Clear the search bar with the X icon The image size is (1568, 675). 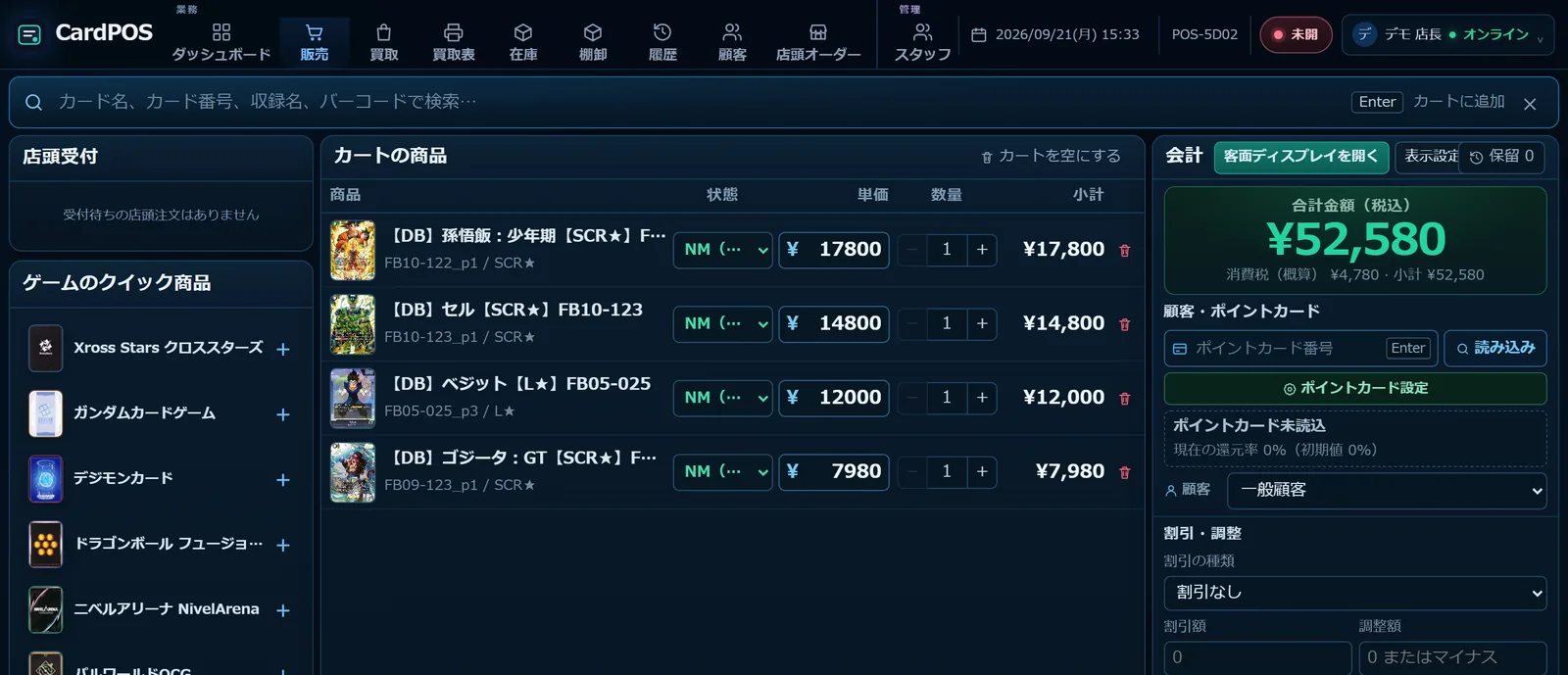tap(1530, 103)
